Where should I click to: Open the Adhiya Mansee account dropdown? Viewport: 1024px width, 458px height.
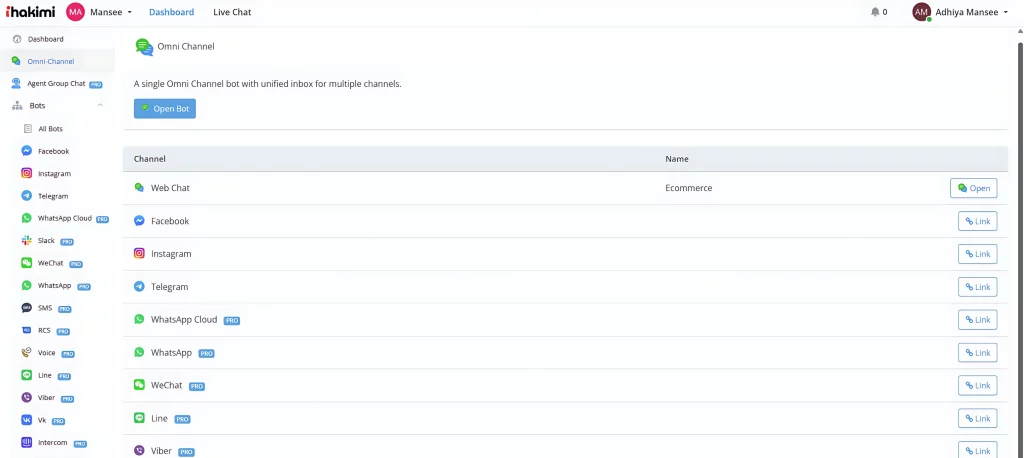(x=972, y=12)
